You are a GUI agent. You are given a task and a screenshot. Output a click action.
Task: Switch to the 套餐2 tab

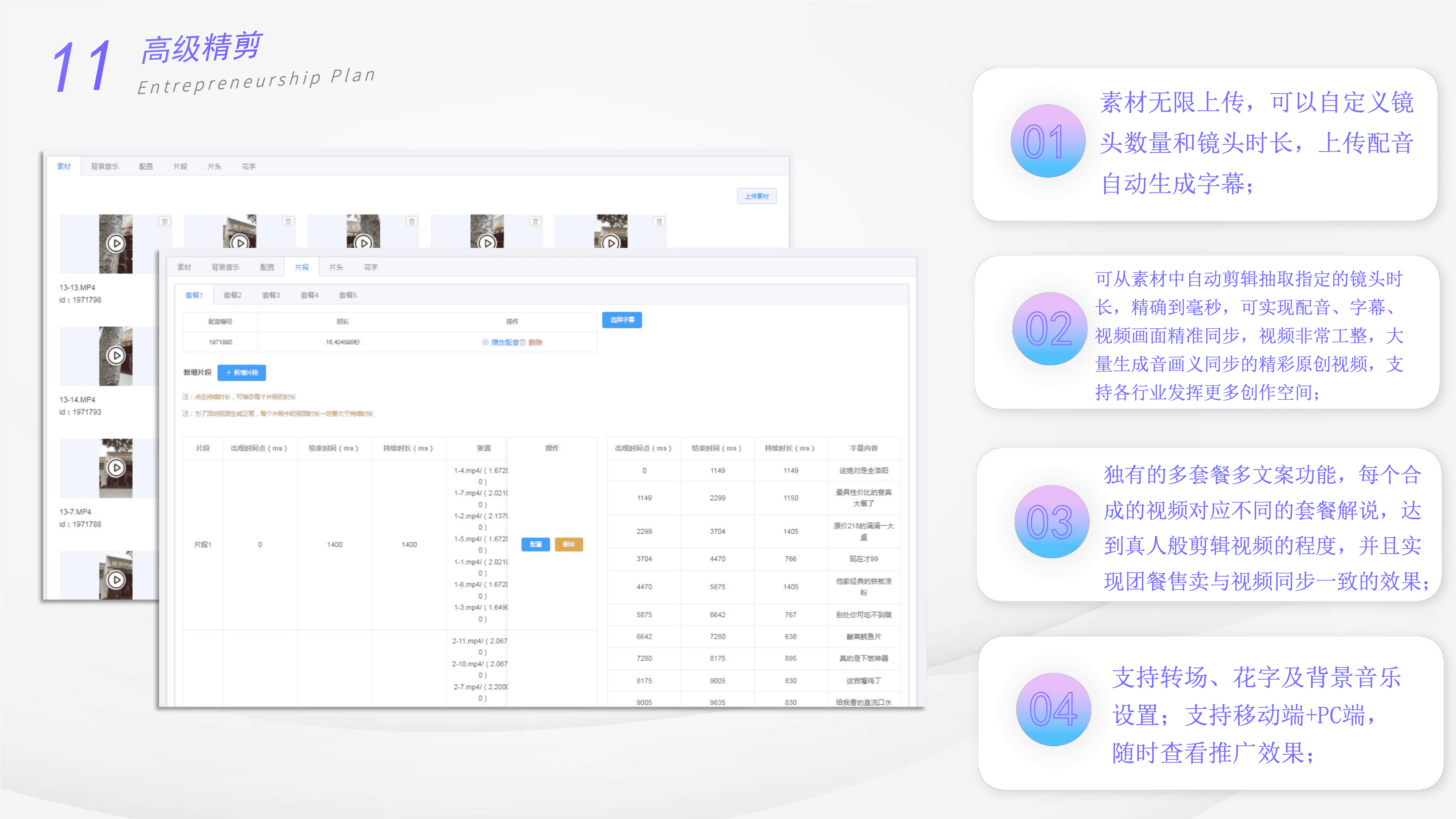pos(232,295)
